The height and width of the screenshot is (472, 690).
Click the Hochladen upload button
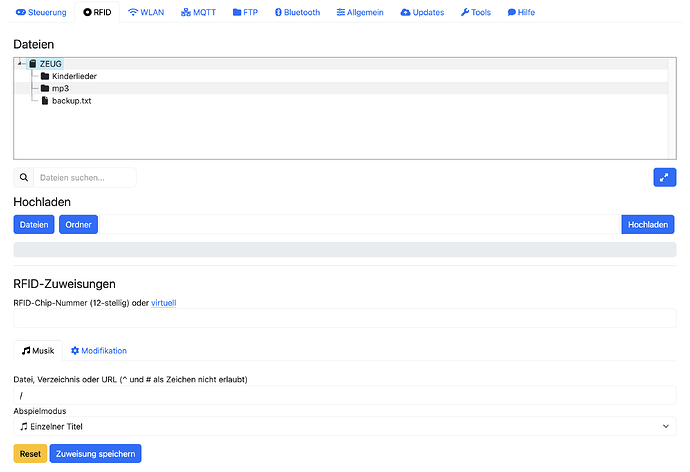[648, 224]
